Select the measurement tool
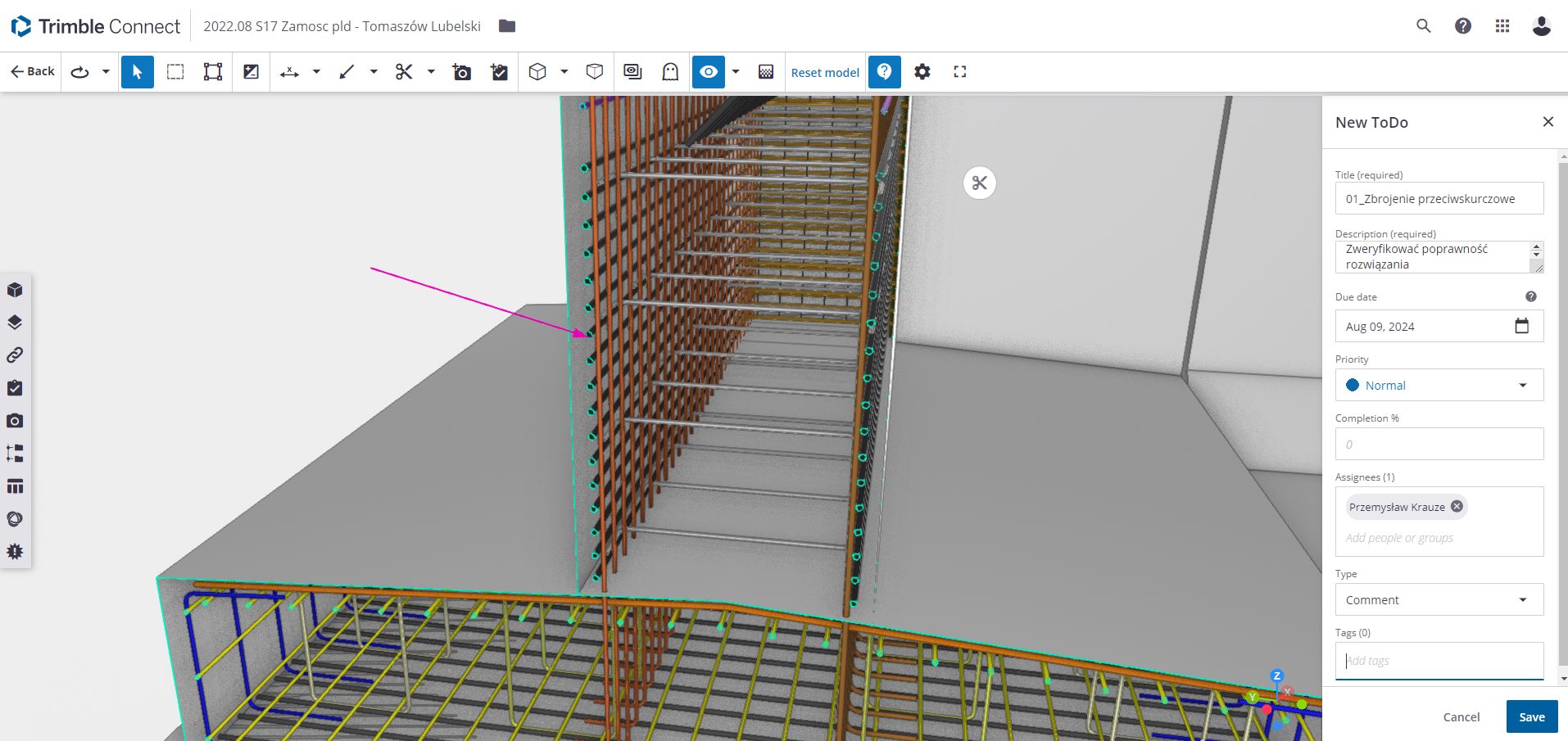This screenshot has width=1568, height=741. click(289, 72)
